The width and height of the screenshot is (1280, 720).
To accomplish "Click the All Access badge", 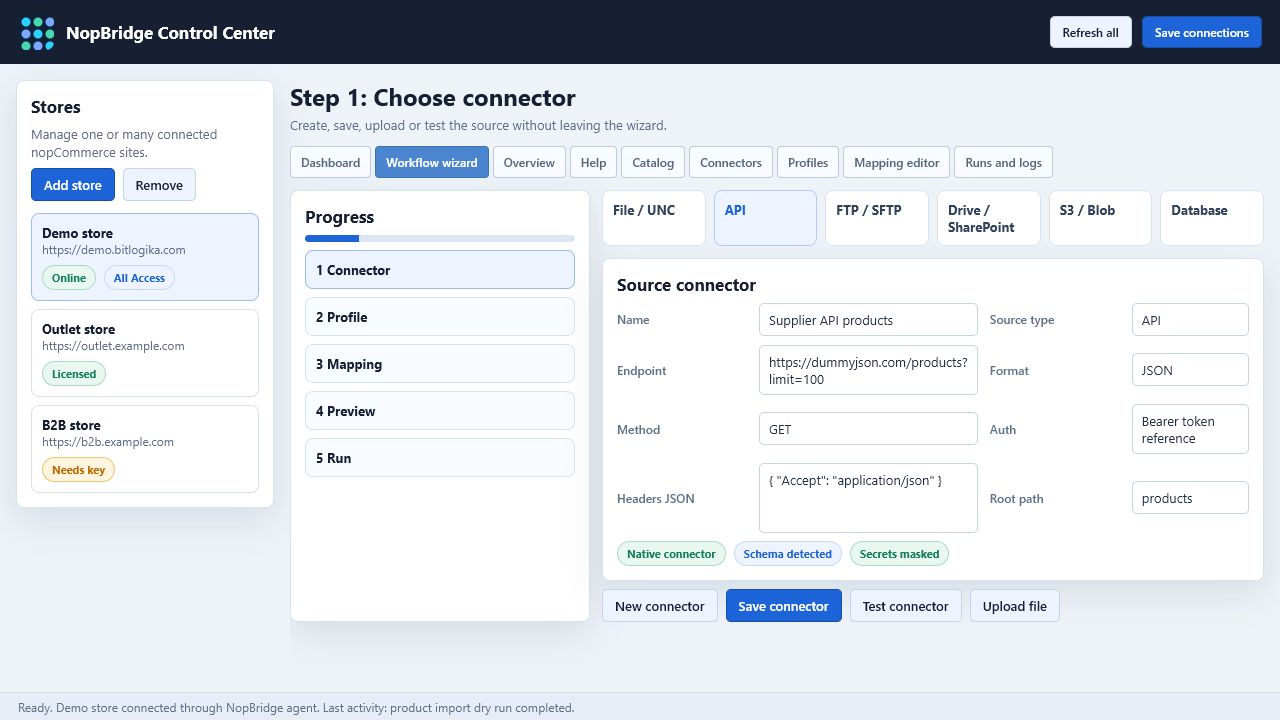I will (x=139, y=278).
